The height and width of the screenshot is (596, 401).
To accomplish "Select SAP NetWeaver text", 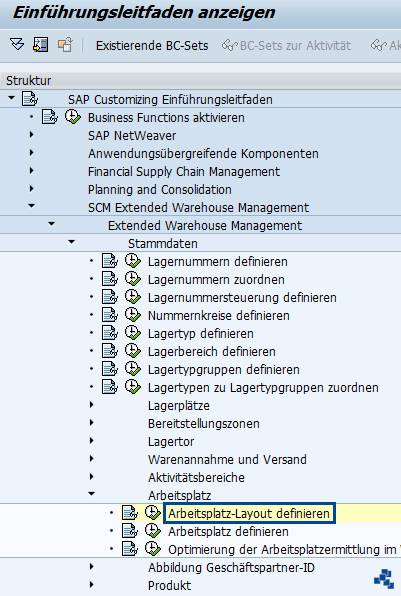I will 132,135.
